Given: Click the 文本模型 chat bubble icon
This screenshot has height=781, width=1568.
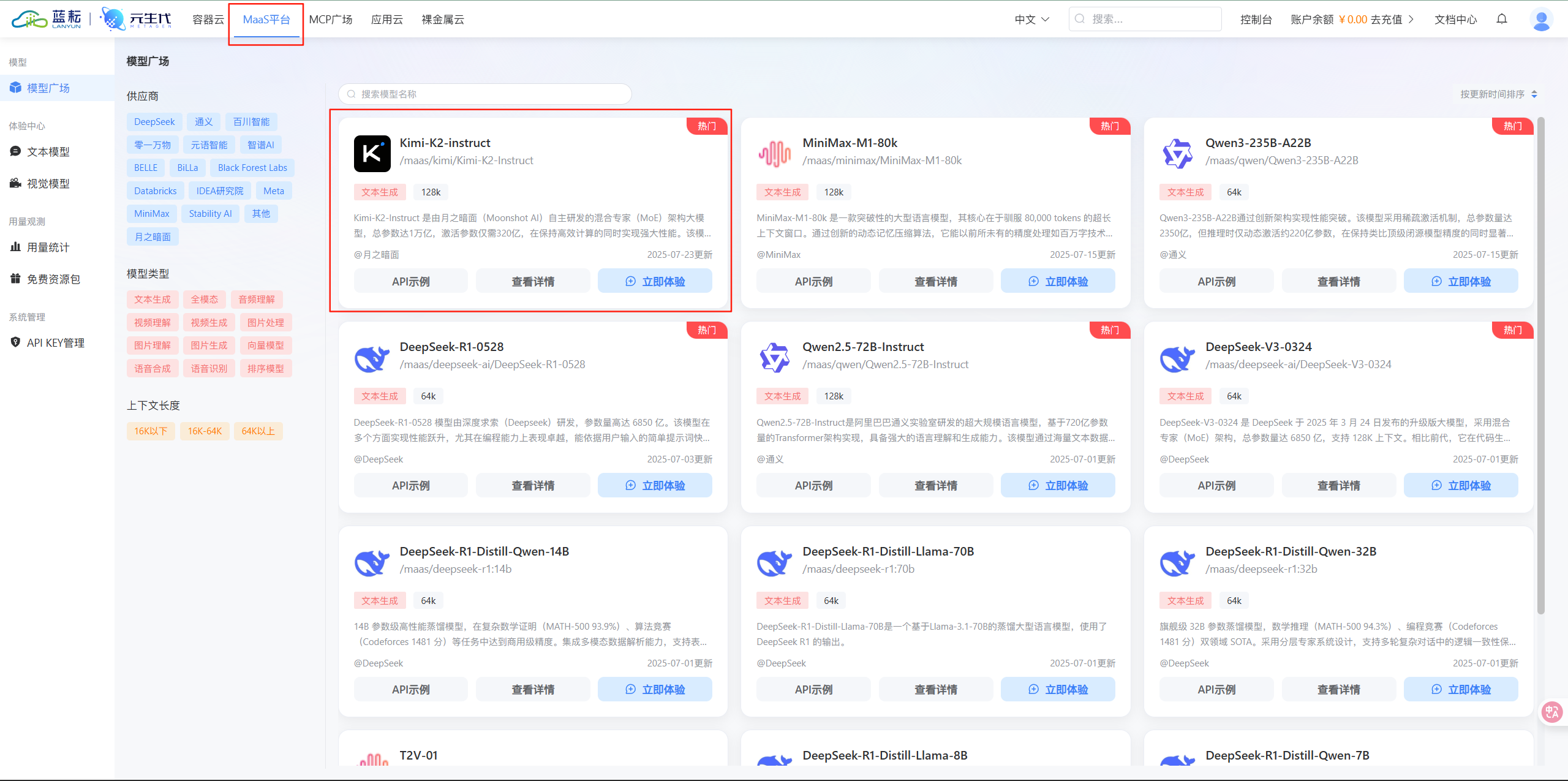Looking at the screenshot, I should (x=15, y=151).
